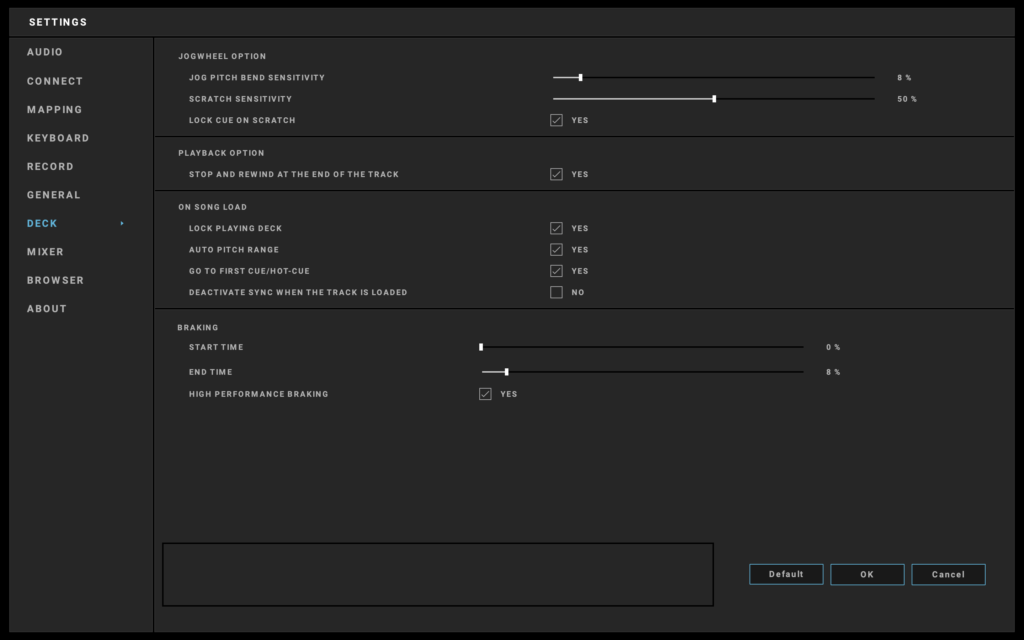Show the About section
Viewport: 1024px width, 640px height.
47,309
